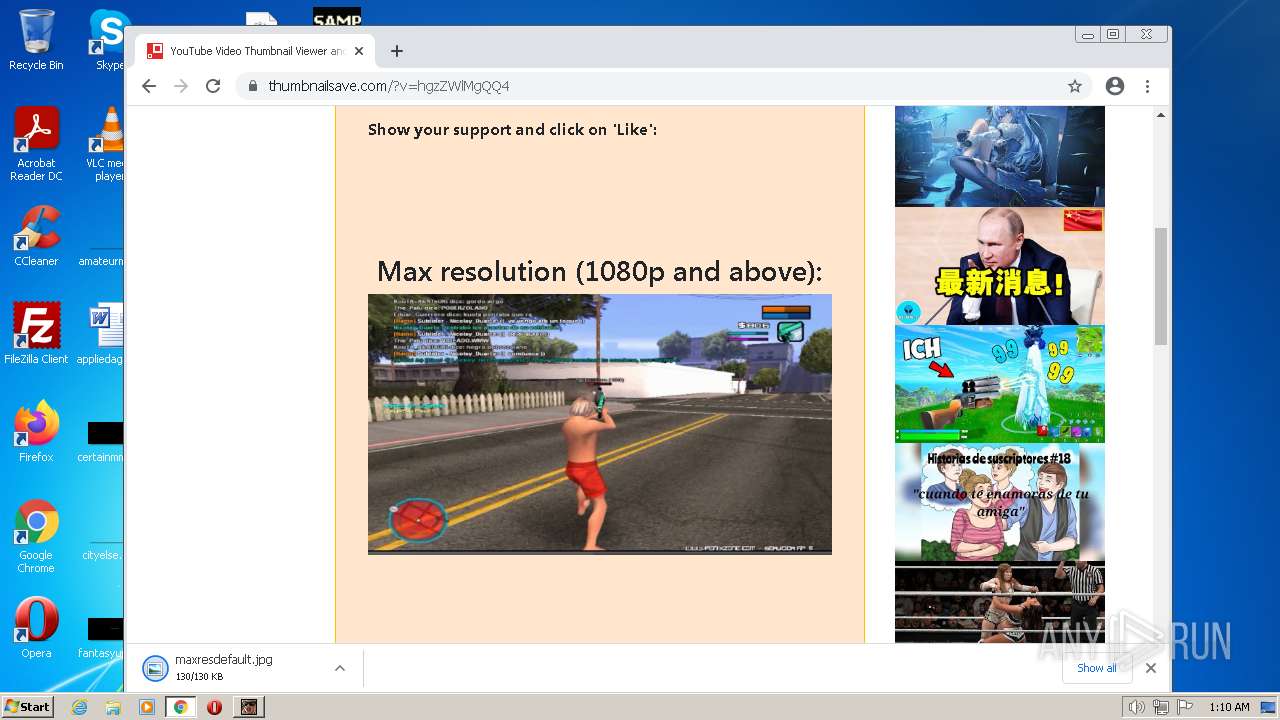
Task: Launch Opera from desktop
Action: tap(36, 628)
